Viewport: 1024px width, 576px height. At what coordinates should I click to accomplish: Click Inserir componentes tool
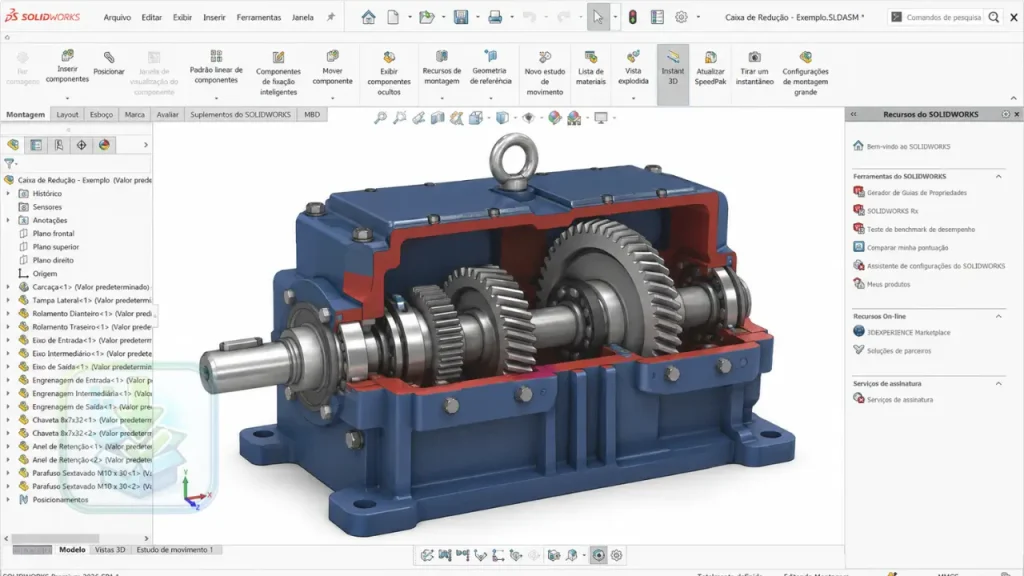pos(67,66)
